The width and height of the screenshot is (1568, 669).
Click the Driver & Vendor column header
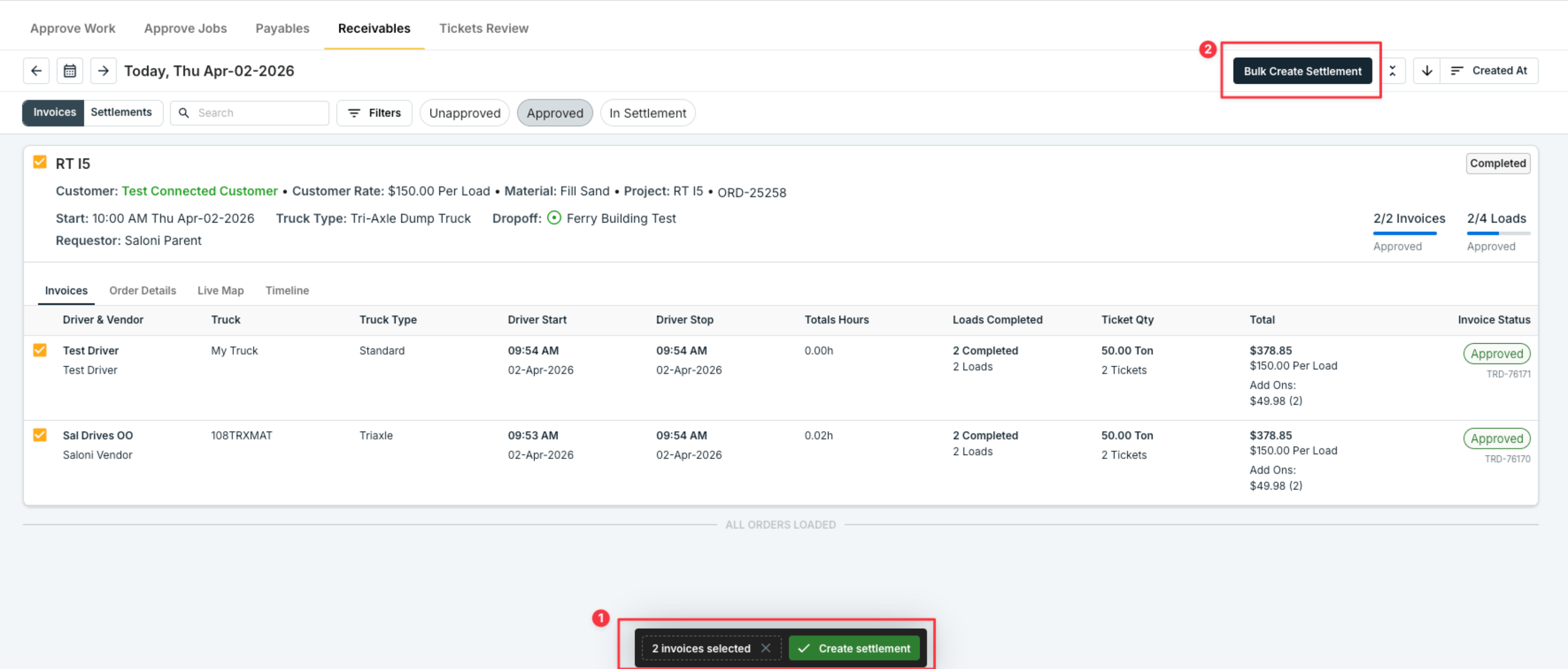(x=103, y=319)
